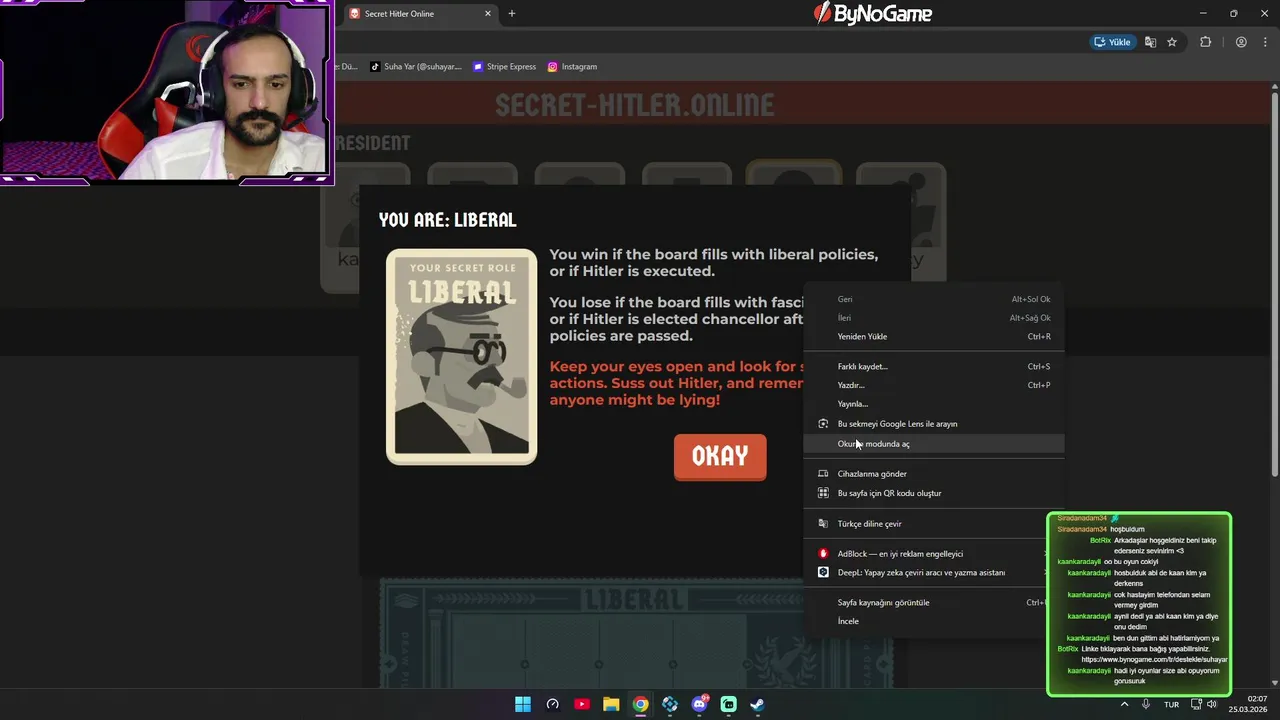Screen dimensions: 1280x720
Task: Choose İleri in the context menu
Action: (x=934, y=318)
